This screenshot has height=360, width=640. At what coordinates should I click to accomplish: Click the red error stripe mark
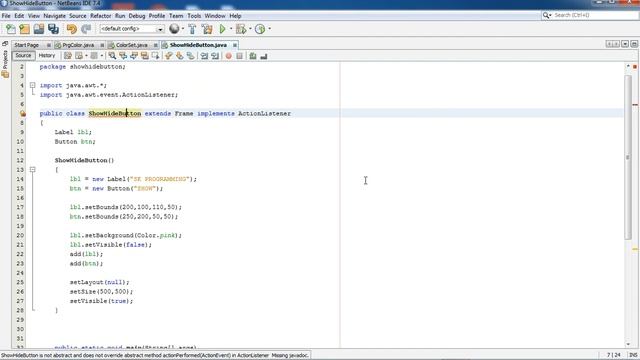(x=635, y=105)
